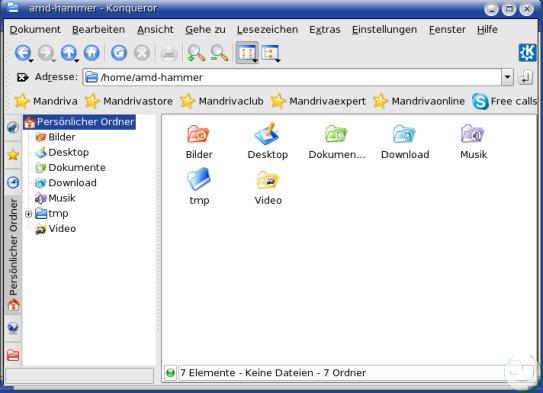
Task: Open the Mandrivaonline bookmark
Action: (419, 101)
